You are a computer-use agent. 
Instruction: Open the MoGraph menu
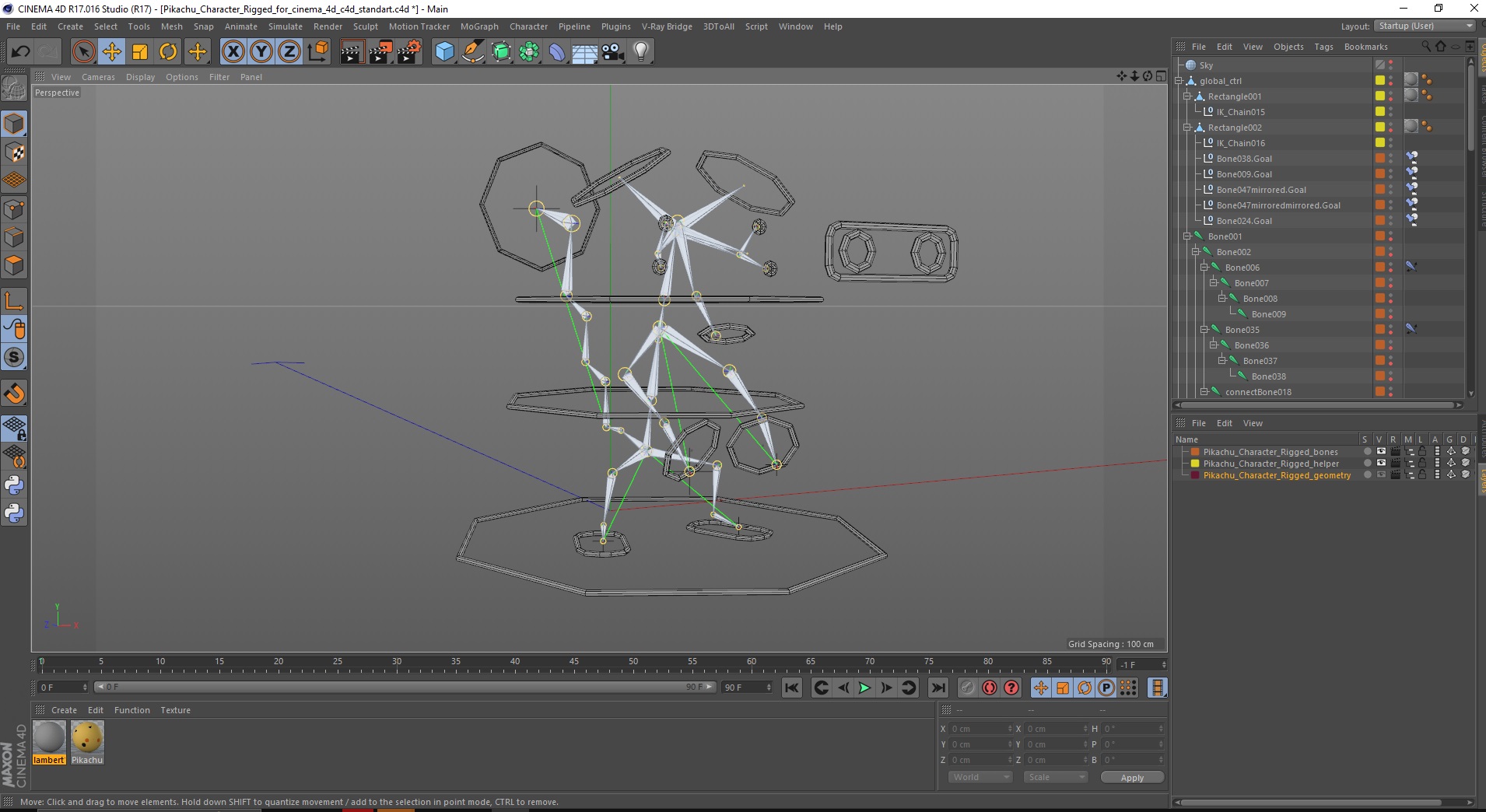tap(479, 26)
